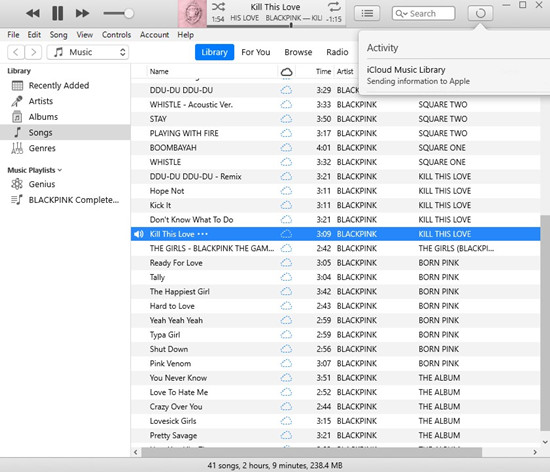Sort by the Artist column header
This screenshot has width=550, height=472.
345,72
